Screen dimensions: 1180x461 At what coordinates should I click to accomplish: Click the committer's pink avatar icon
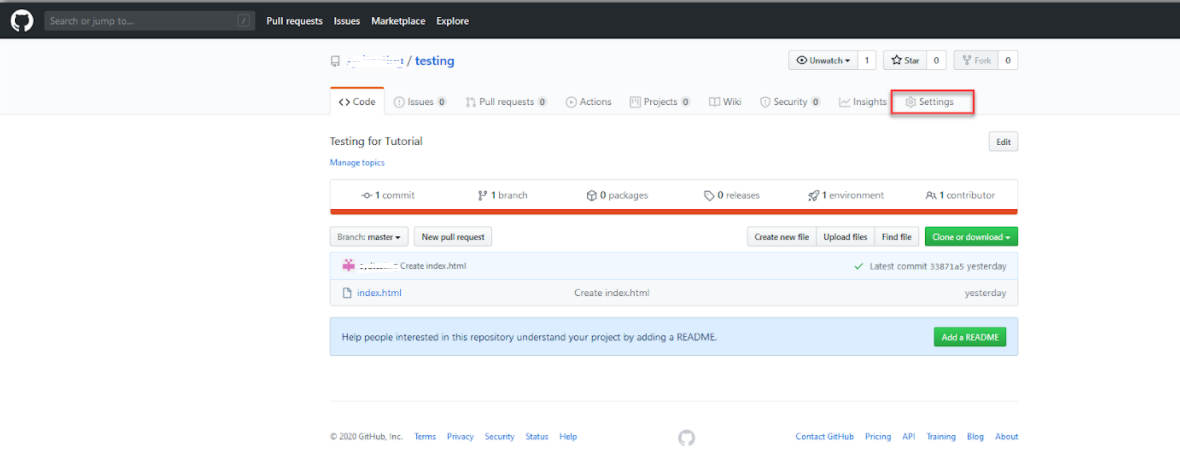[x=348, y=265]
